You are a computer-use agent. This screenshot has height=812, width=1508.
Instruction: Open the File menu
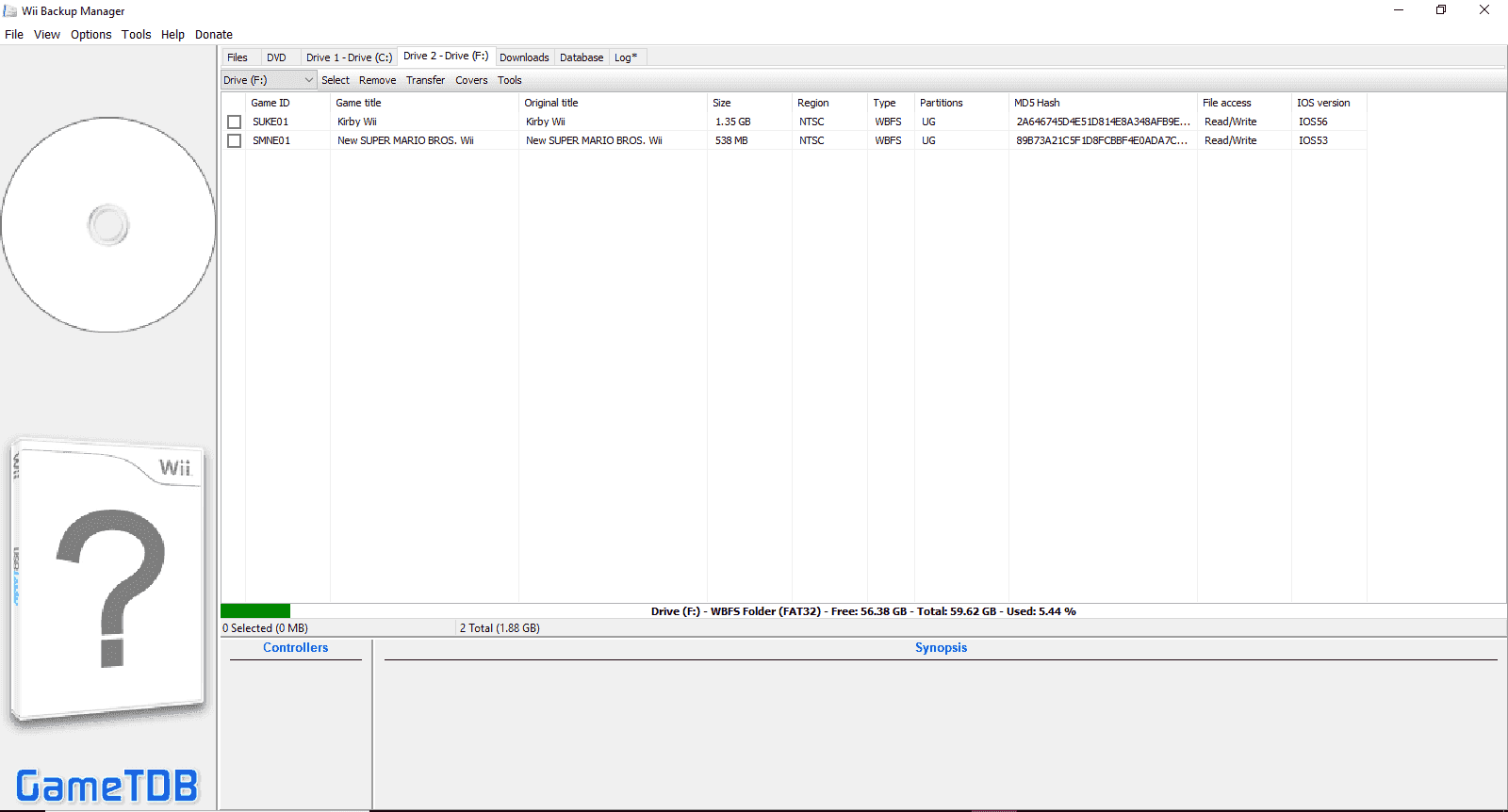tap(14, 35)
